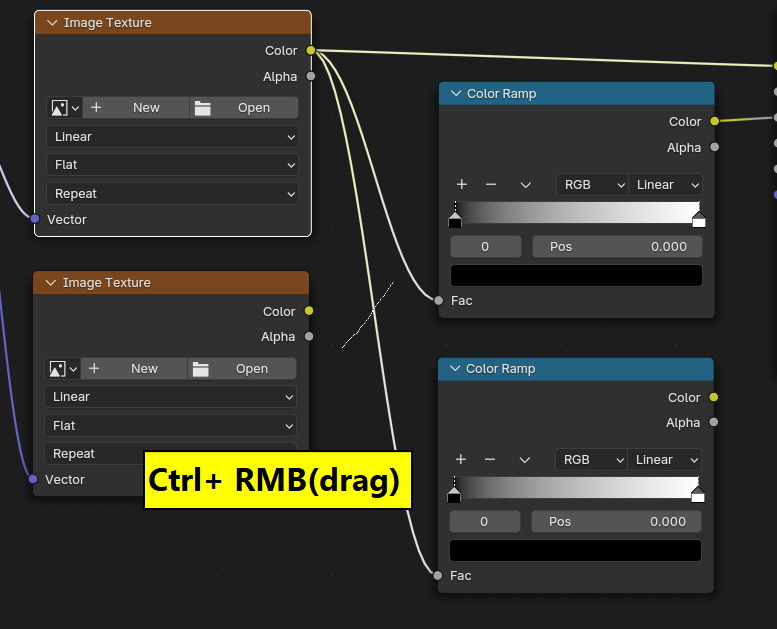Click Open in bottom Image Texture node
Image resolution: width=777 pixels, height=629 pixels.
coord(242,368)
